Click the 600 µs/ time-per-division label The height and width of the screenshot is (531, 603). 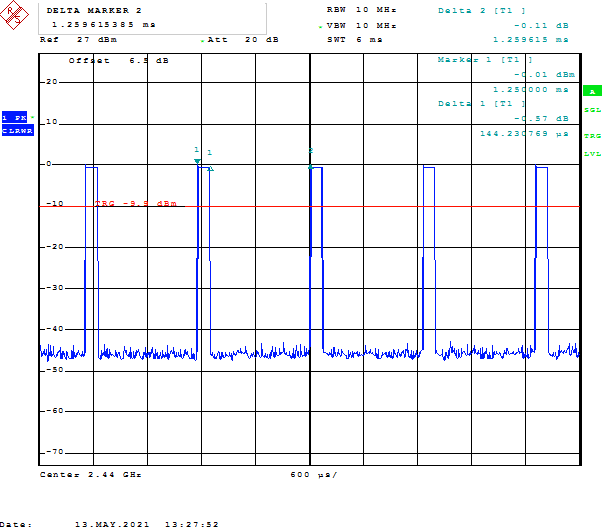(313, 474)
